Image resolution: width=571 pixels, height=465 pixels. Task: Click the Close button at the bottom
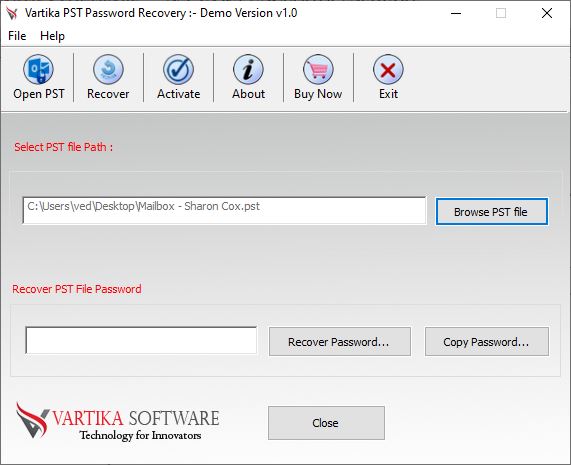click(326, 423)
